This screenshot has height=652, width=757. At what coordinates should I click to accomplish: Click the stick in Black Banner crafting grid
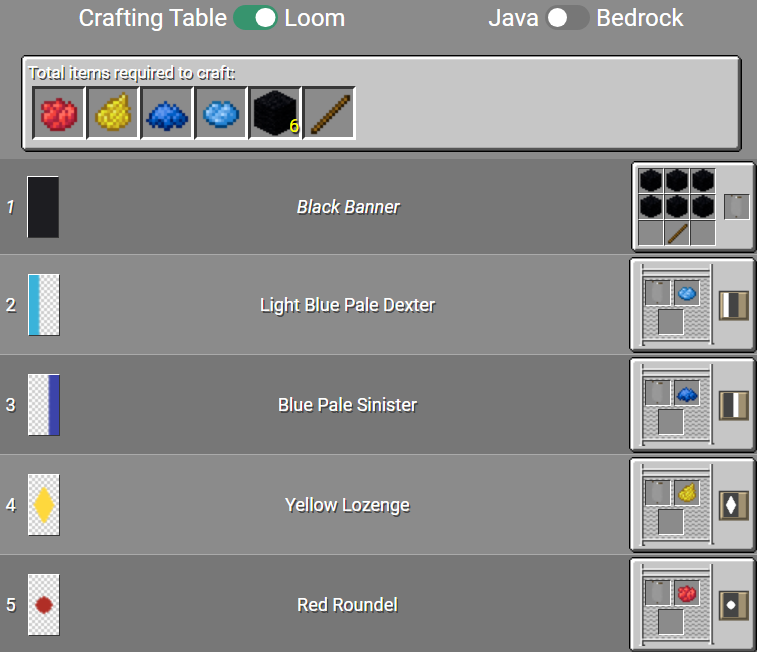click(677, 233)
